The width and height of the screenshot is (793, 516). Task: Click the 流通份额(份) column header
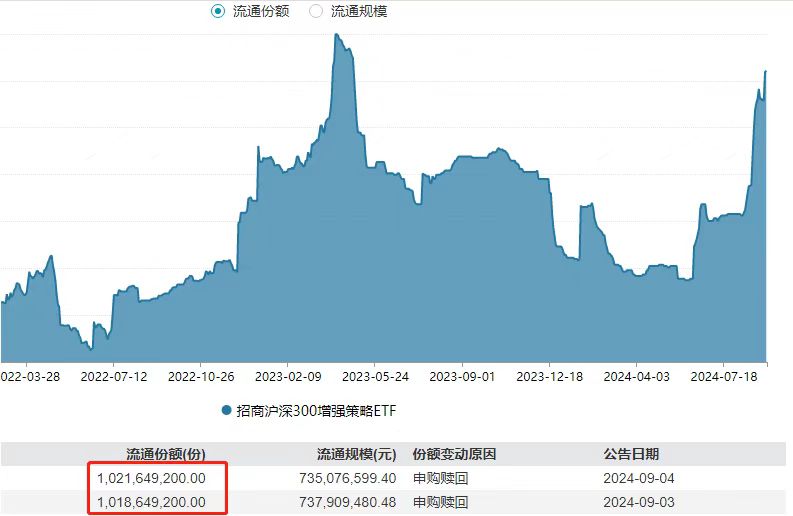pyautogui.click(x=166, y=454)
